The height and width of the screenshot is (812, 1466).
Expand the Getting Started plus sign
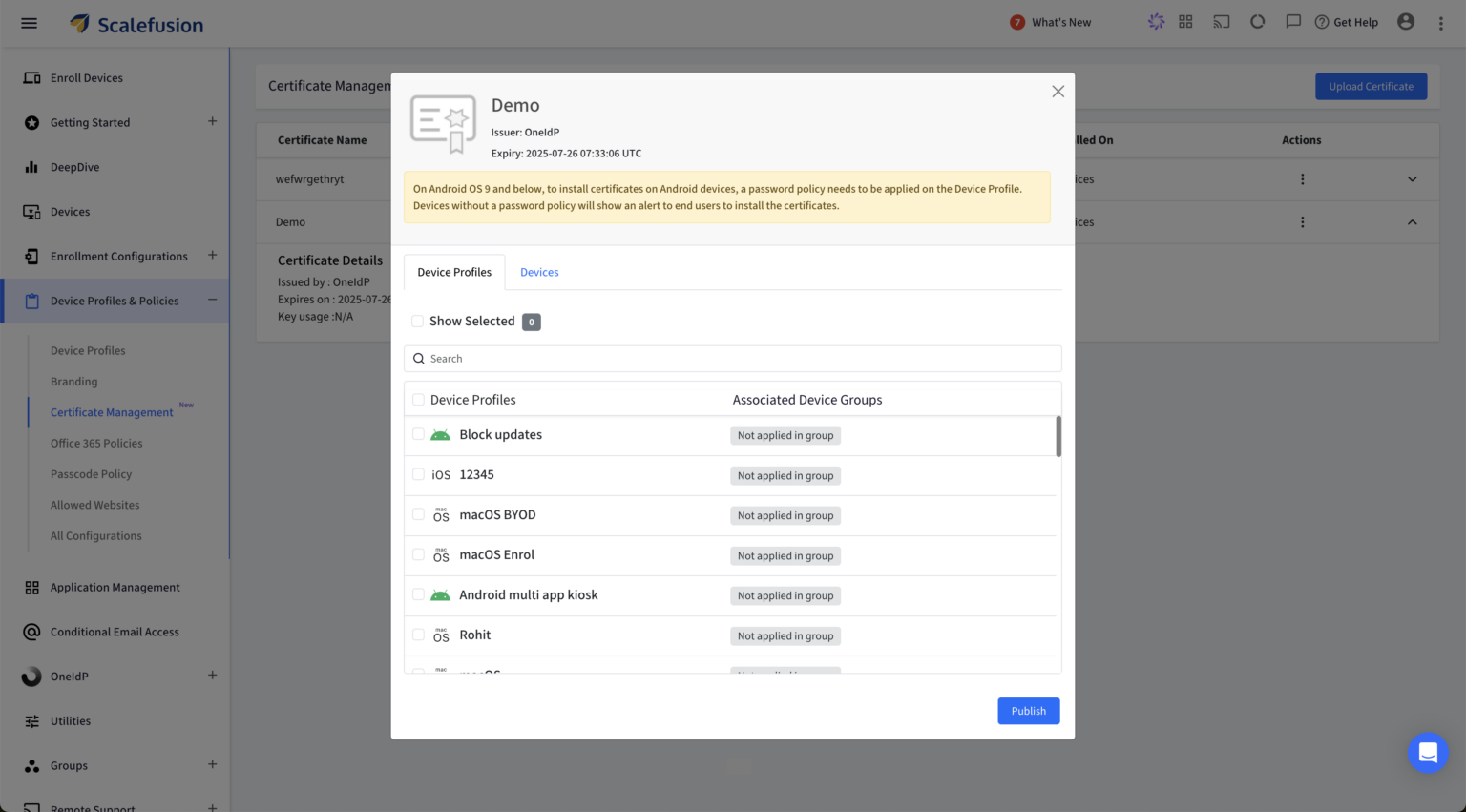[212, 121]
